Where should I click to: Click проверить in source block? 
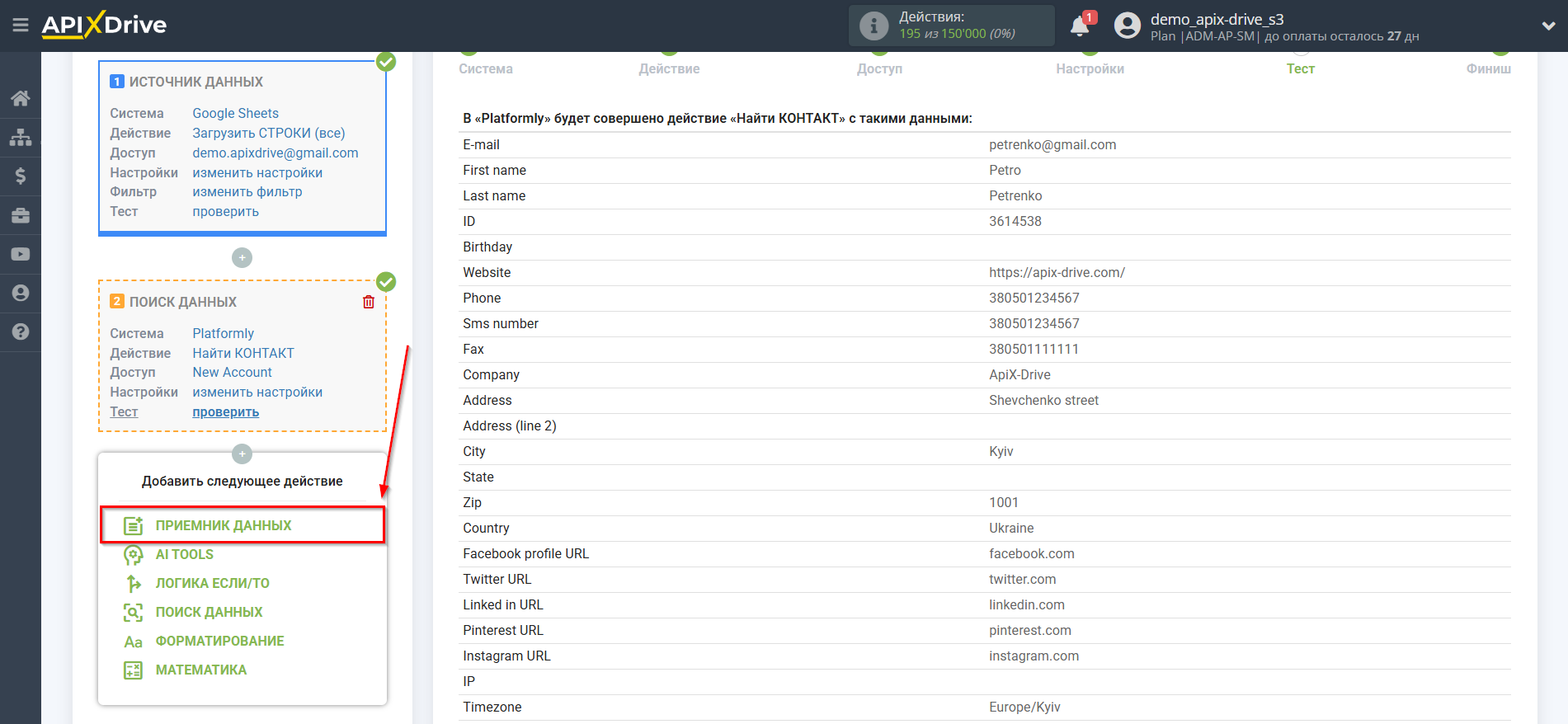226,211
